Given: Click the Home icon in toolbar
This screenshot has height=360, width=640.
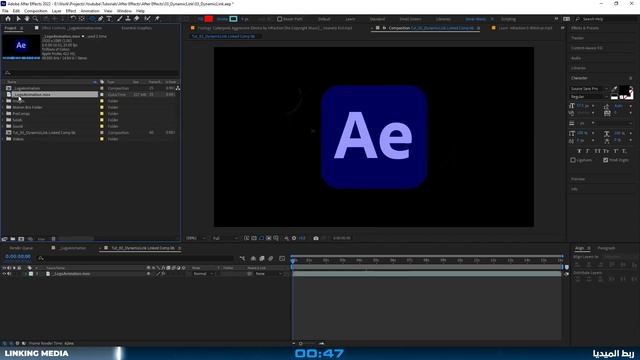Looking at the screenshot, I should 8,19.
